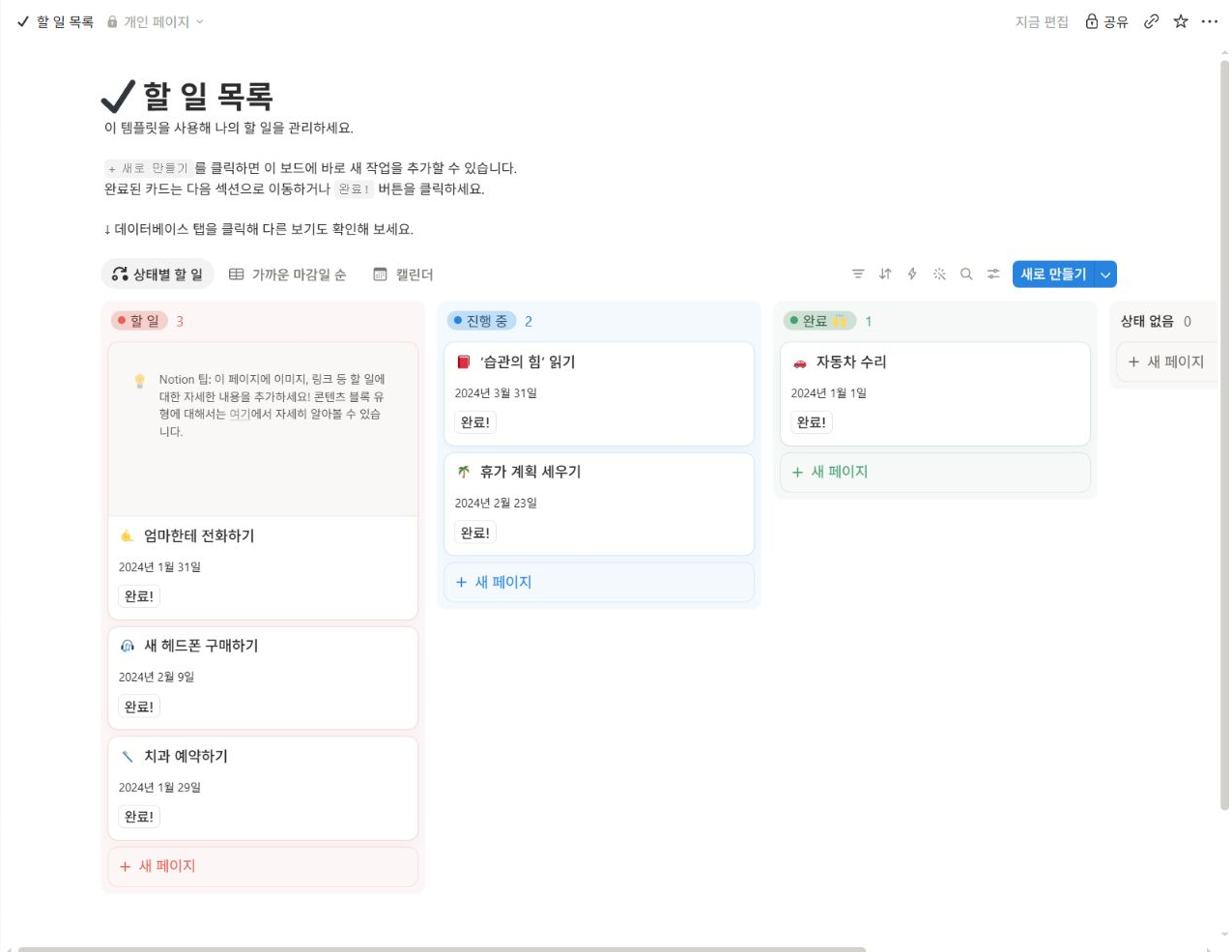
Task: Click 완료! button on 휴가 계획 세우기 card
Action: click(475, 533)
